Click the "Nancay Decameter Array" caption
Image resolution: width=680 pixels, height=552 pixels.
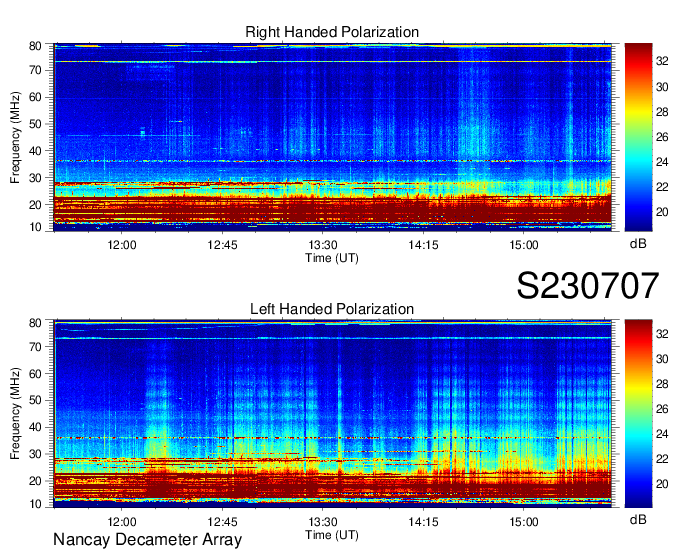pyautogui.click(x=147, y=540)
